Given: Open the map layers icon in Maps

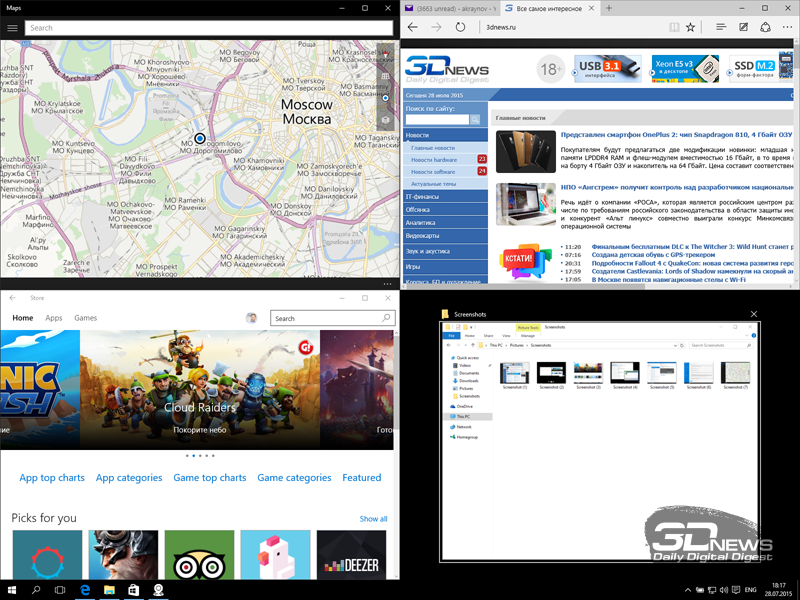Looking at the screenshot, I should (386, 120).
